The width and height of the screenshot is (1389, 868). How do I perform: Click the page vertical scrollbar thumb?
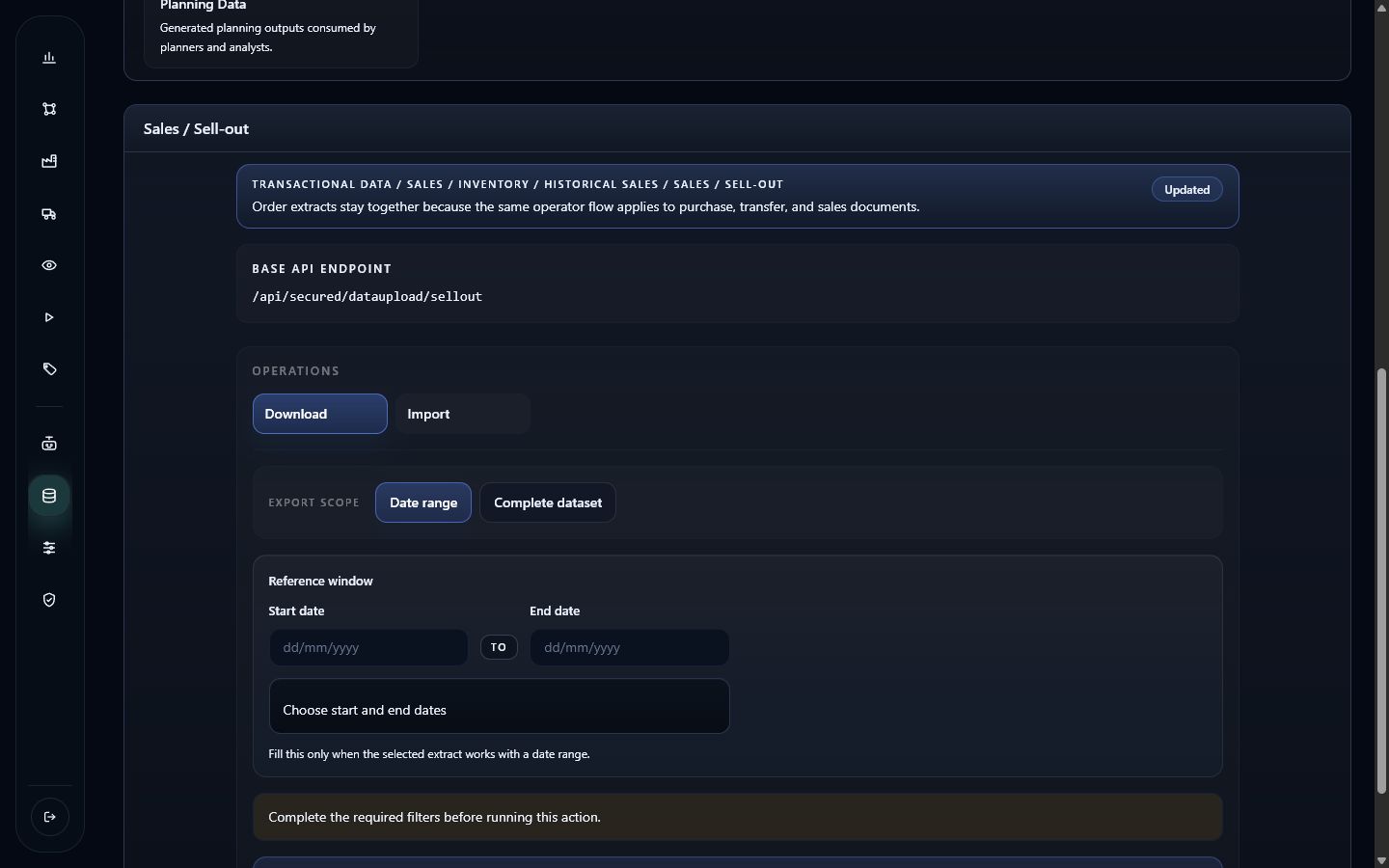pos(1381,582)
